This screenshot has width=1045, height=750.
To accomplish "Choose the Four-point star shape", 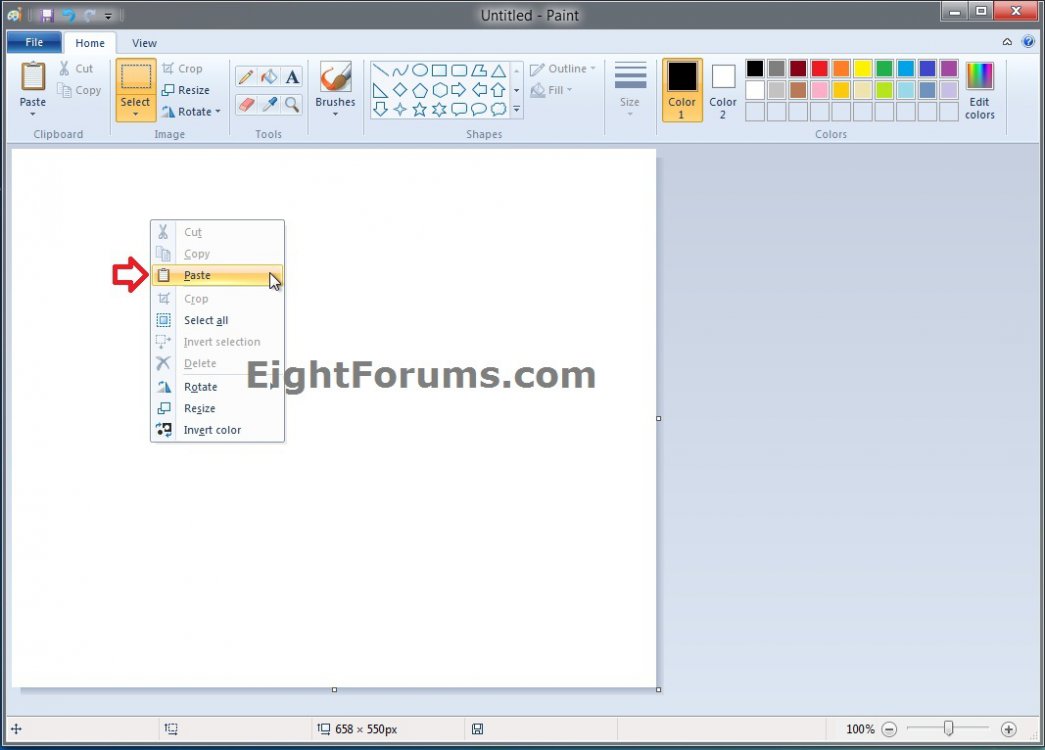I will click(x=400, y=109).
